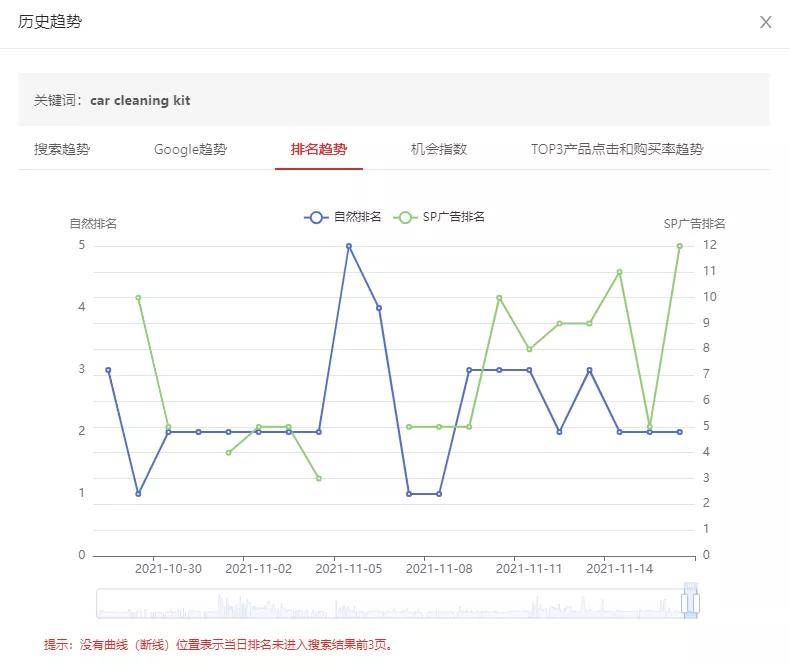The image size is (790, 665).
Task: Click the left axis value 5
Action: tap(82, 245)
